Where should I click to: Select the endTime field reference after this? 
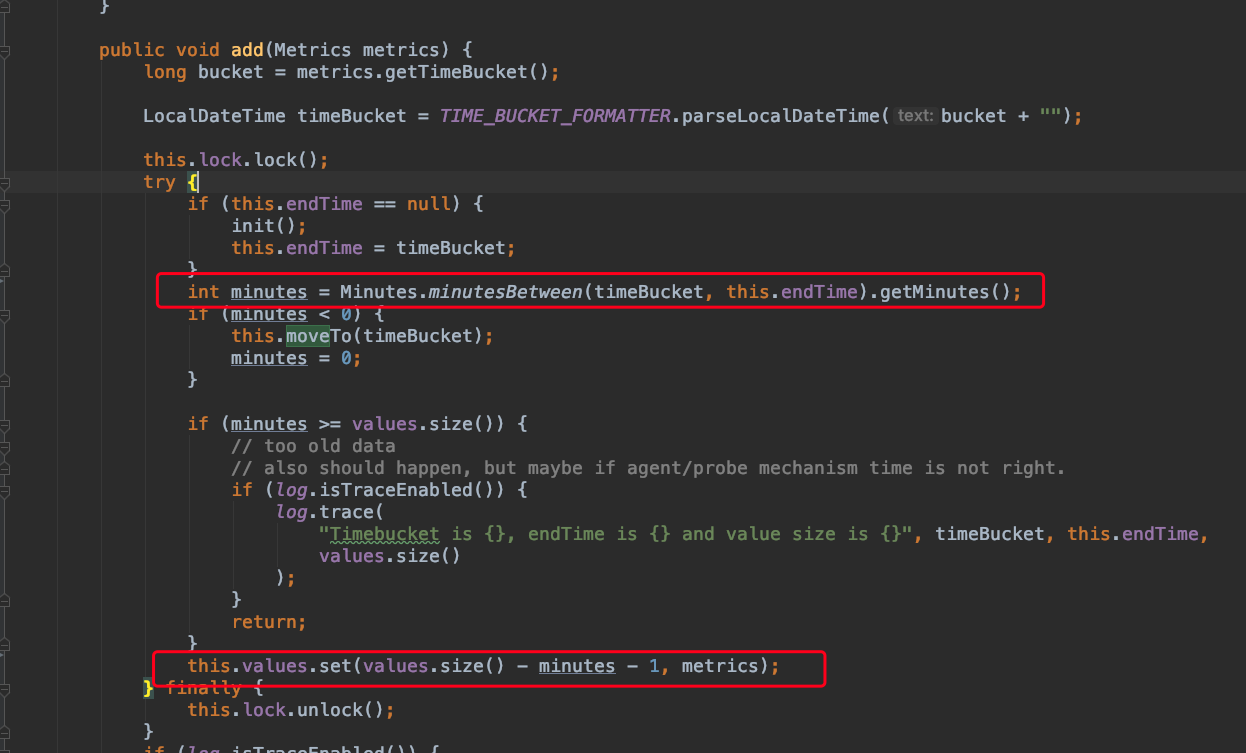coord(324,203)
